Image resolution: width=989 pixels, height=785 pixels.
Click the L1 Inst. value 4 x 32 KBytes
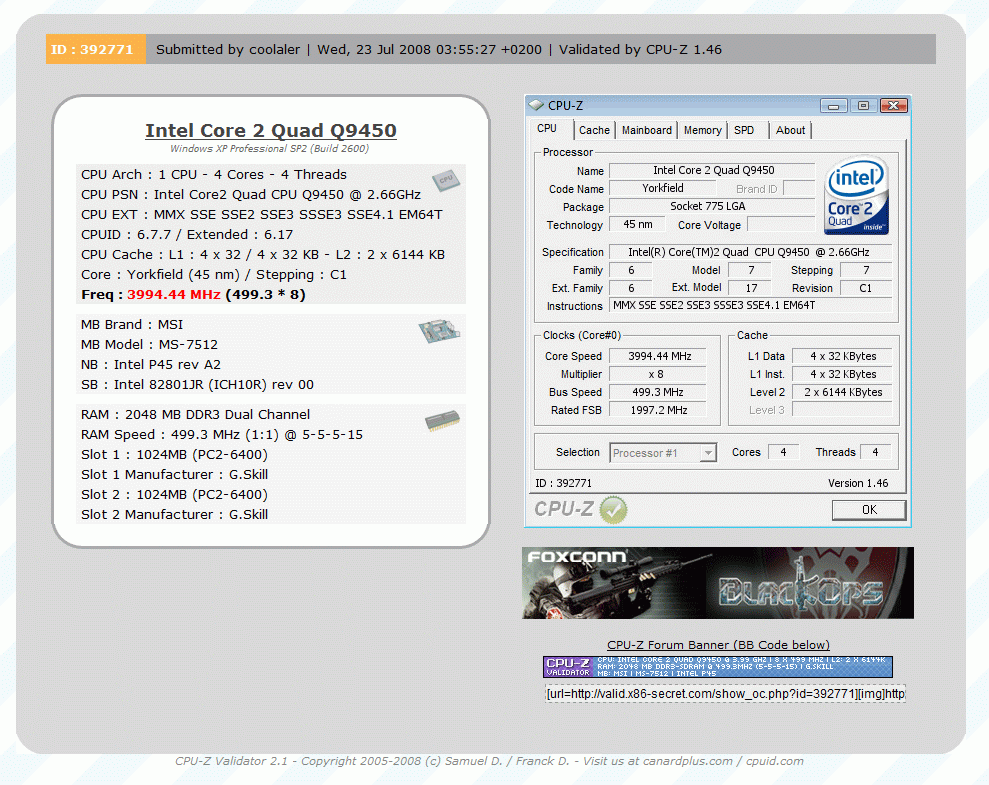coord(843,374)
